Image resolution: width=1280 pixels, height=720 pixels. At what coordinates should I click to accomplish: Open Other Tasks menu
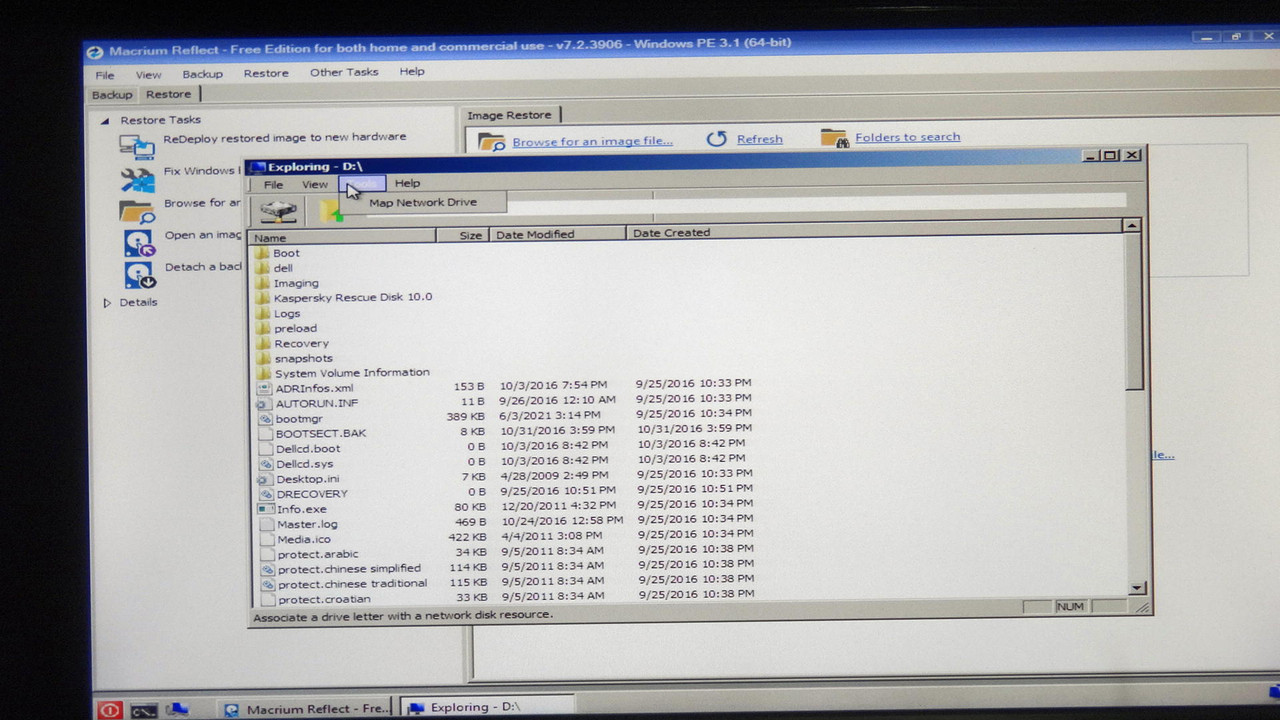(344, 72)
